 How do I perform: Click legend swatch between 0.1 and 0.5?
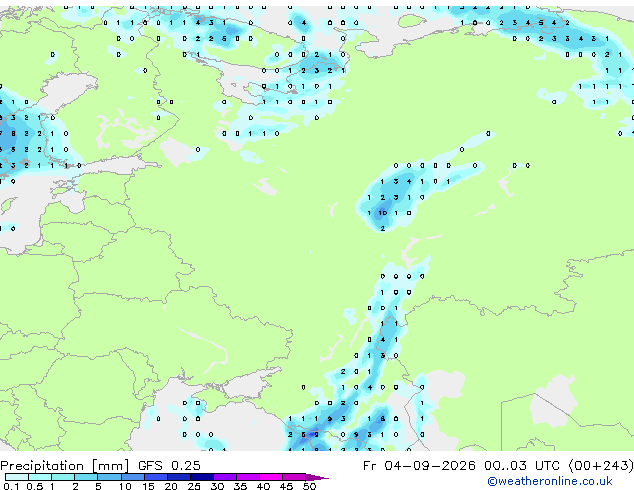17,477
